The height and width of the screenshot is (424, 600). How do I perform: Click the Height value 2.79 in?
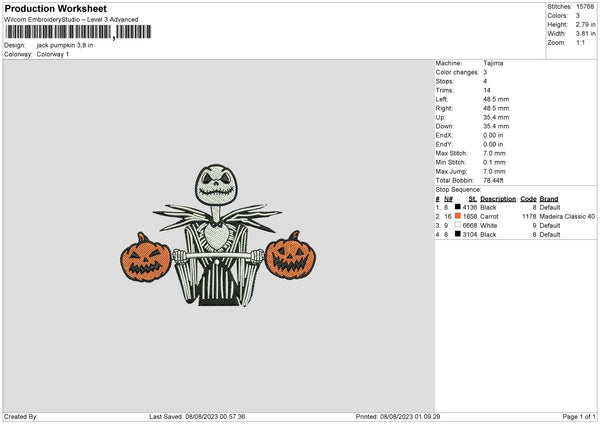point(585,24)
